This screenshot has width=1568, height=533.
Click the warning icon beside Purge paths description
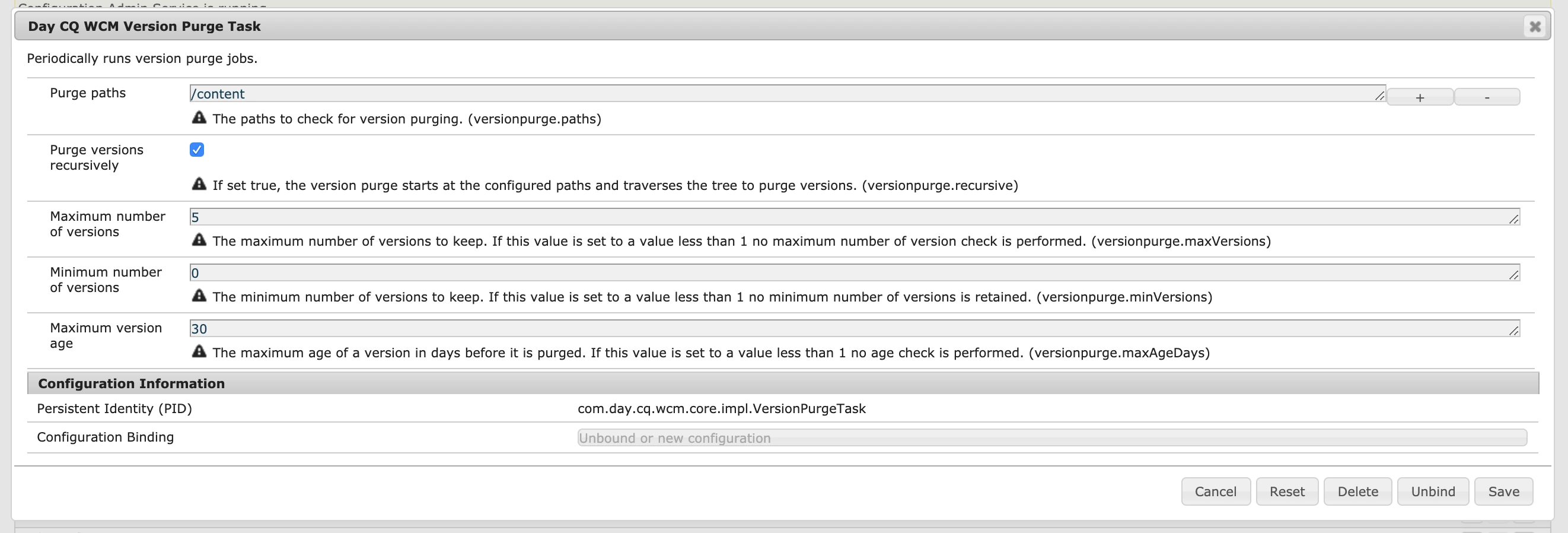click(x=199, y=118)
